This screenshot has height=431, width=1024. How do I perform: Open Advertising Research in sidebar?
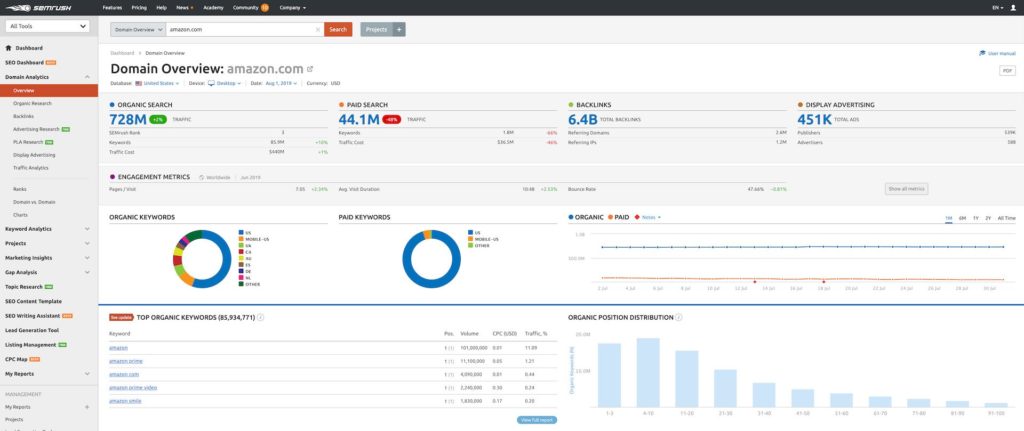click(37, 129)
